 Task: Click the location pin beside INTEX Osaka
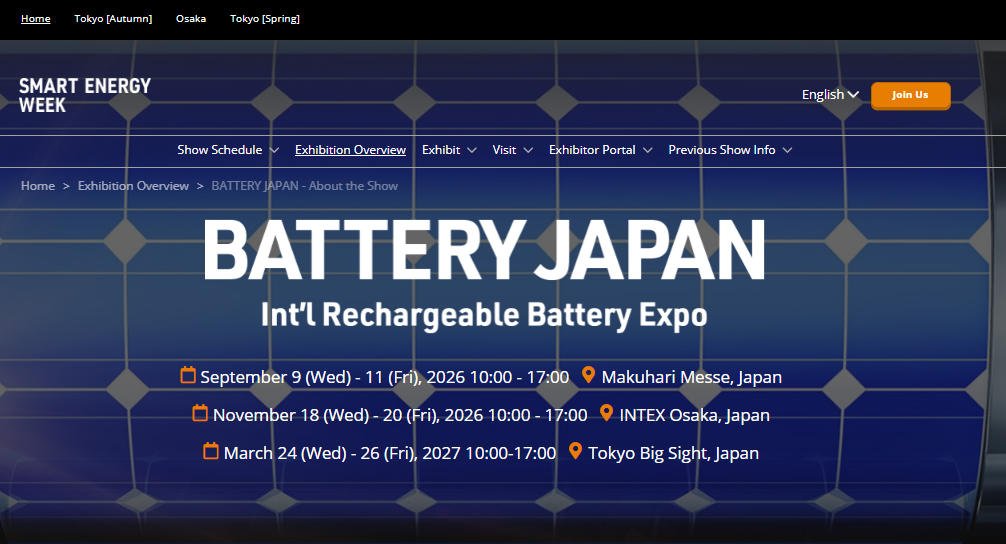point(606,412)
